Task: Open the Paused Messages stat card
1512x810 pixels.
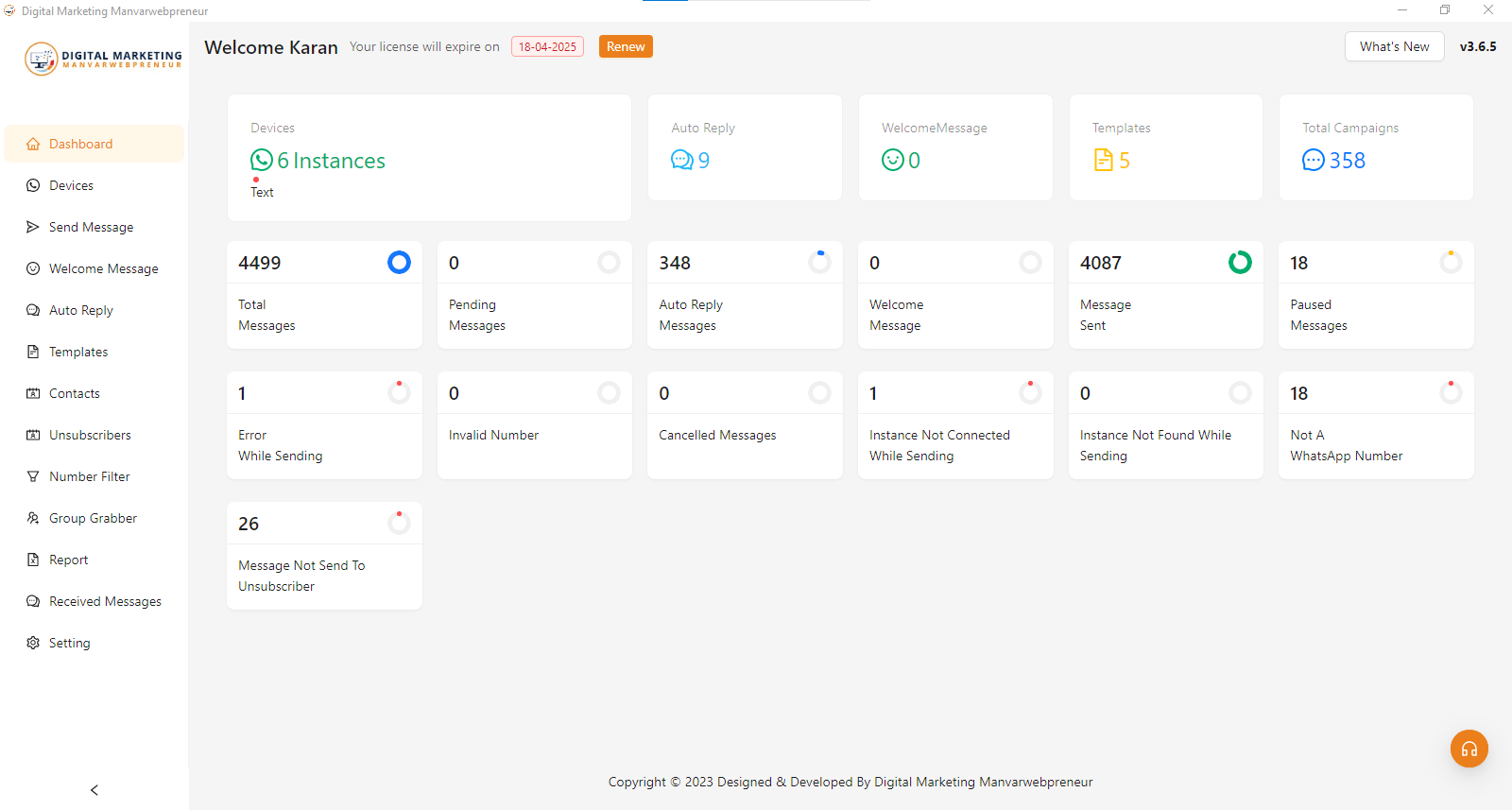Action: [x=1375, y=295]
